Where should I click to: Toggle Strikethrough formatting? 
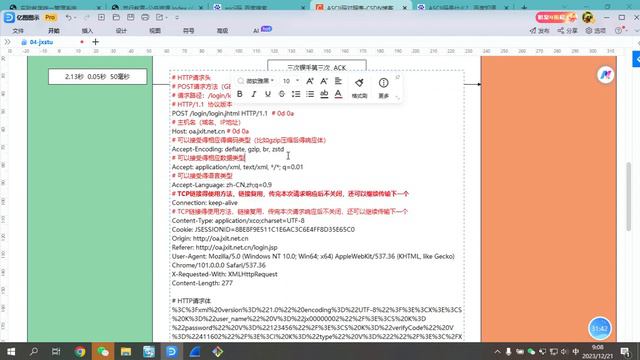pos(282,94)
